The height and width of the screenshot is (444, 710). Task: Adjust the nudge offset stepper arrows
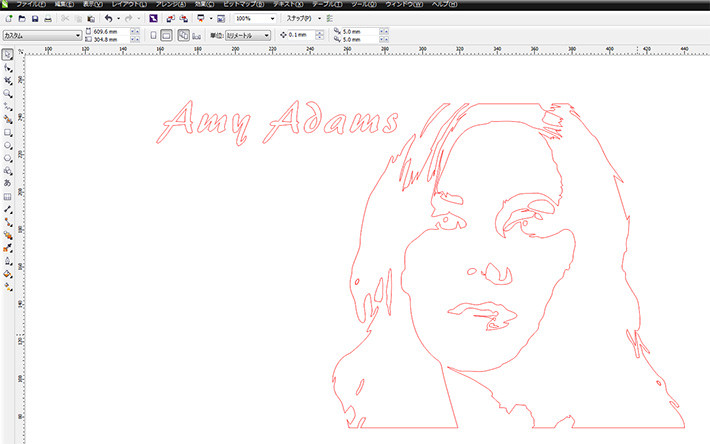point(320,35)
